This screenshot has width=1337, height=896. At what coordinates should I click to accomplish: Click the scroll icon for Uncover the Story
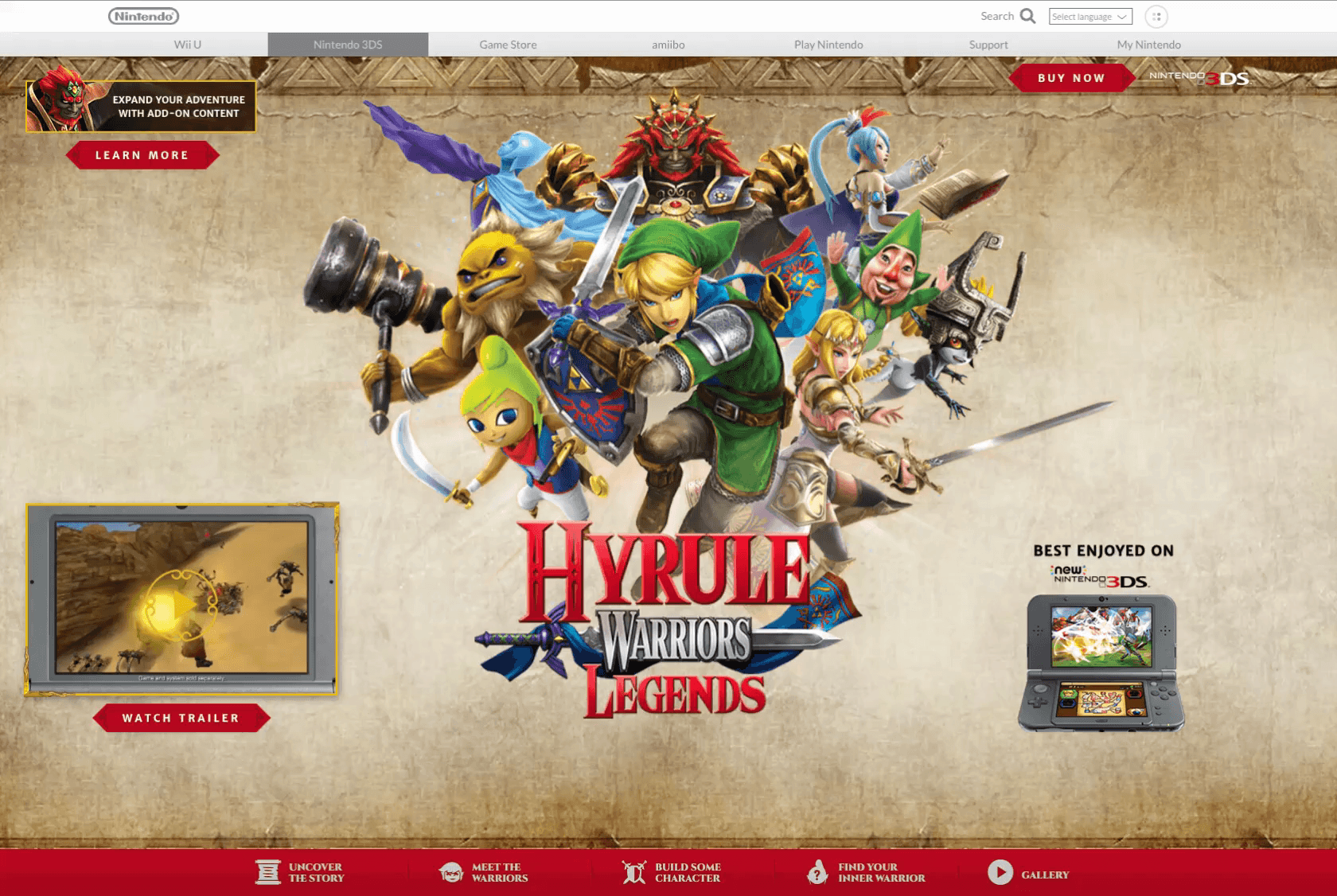pyautogui.click(x=268, y=872)
